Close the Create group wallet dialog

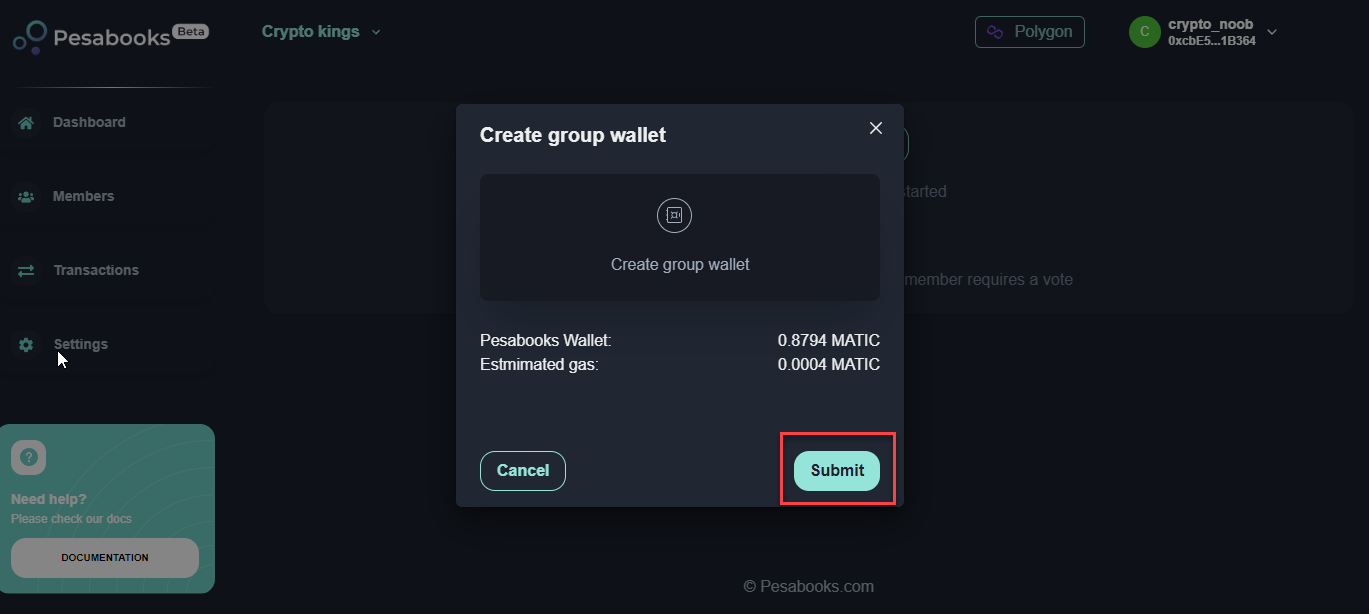point(876,128)
